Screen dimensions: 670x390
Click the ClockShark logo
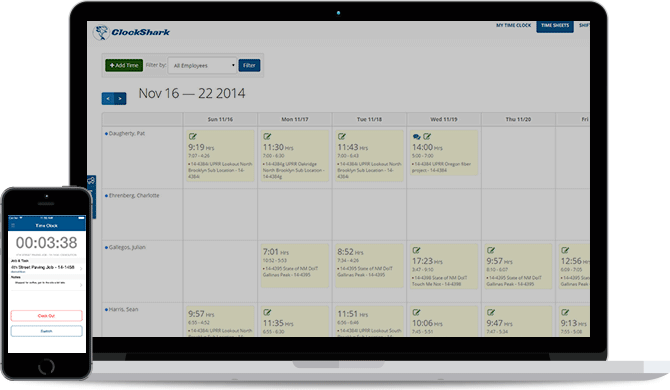tap(132, 32)
